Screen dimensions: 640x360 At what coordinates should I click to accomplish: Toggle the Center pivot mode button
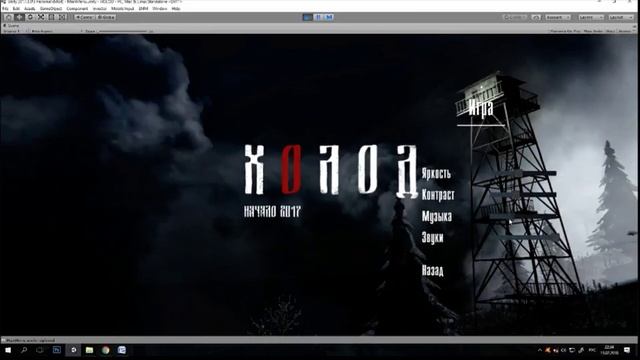84,17
